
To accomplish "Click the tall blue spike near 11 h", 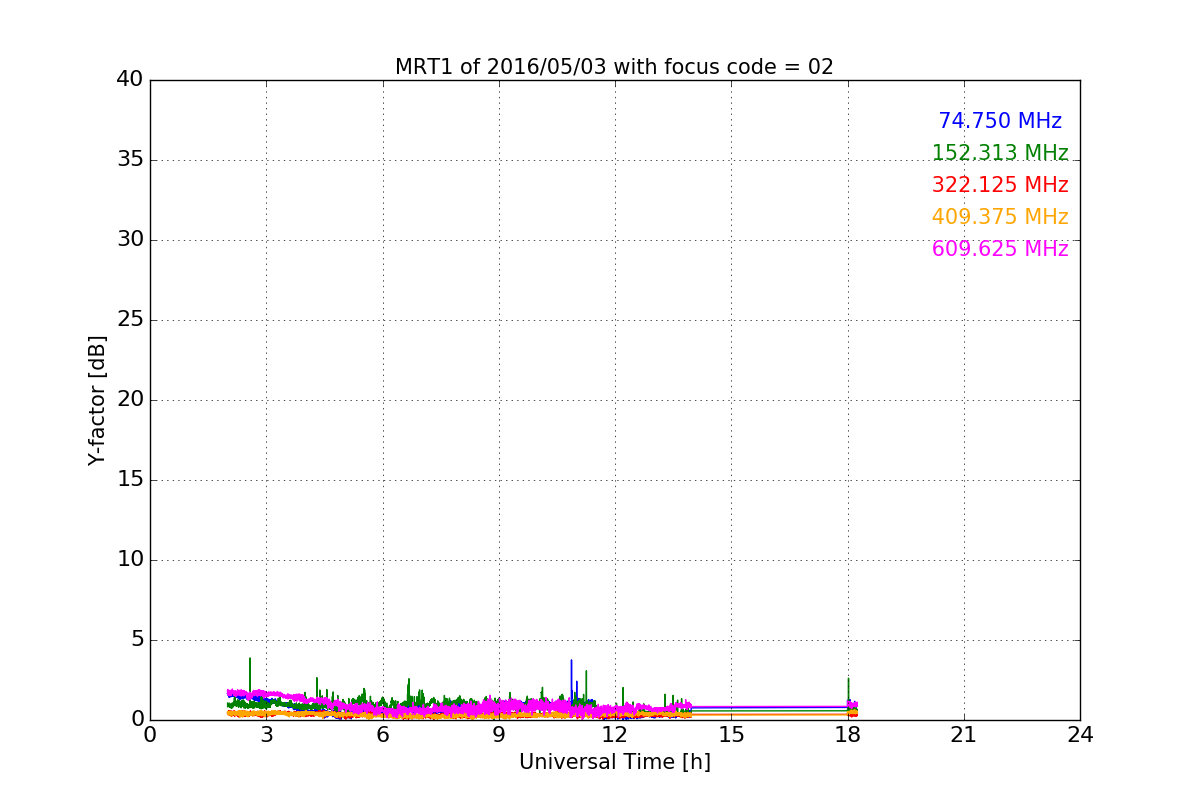I will point(571,680).
